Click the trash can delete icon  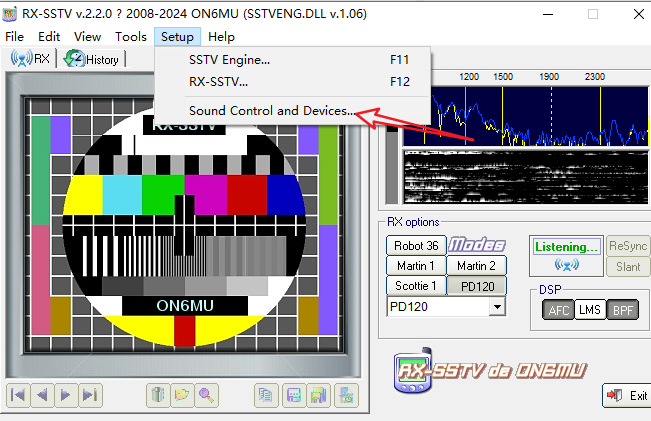158,395
